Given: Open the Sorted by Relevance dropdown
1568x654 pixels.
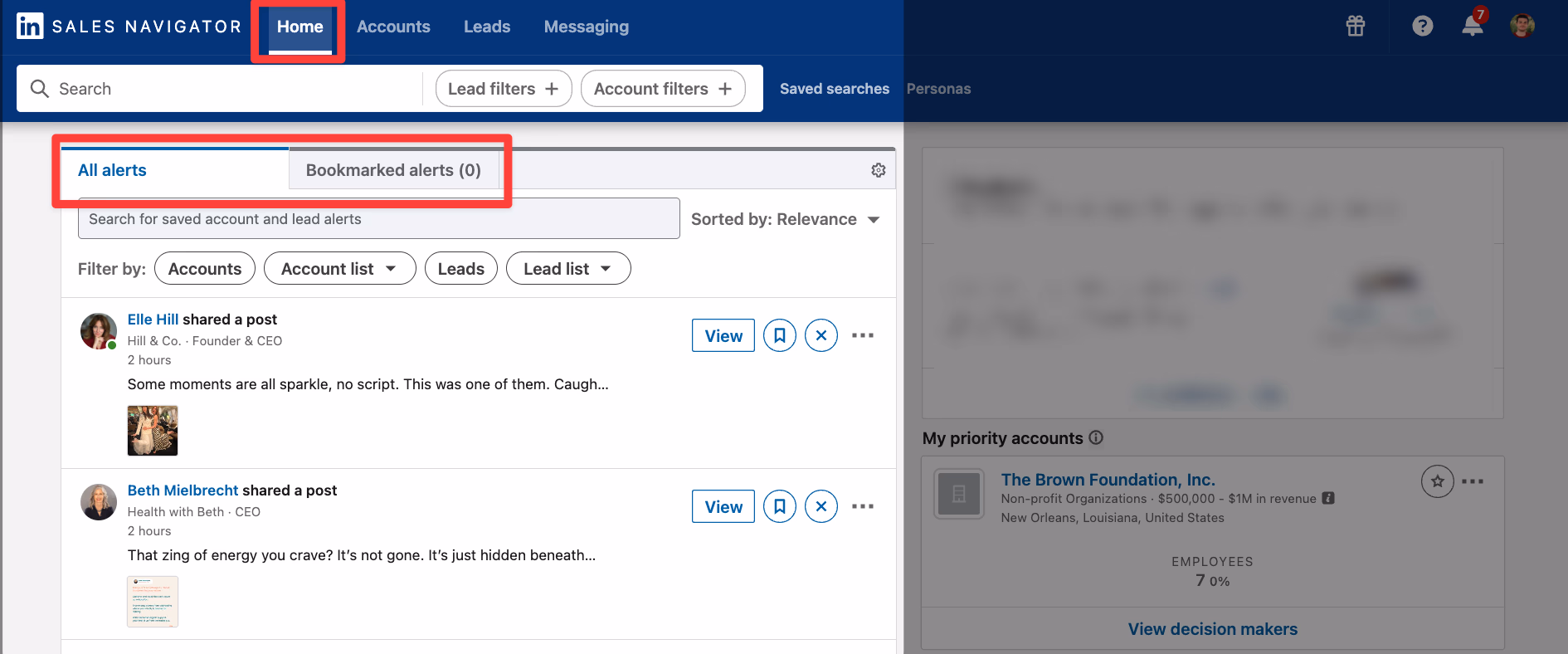Looking at the screenshot, I should pos(785,219).
